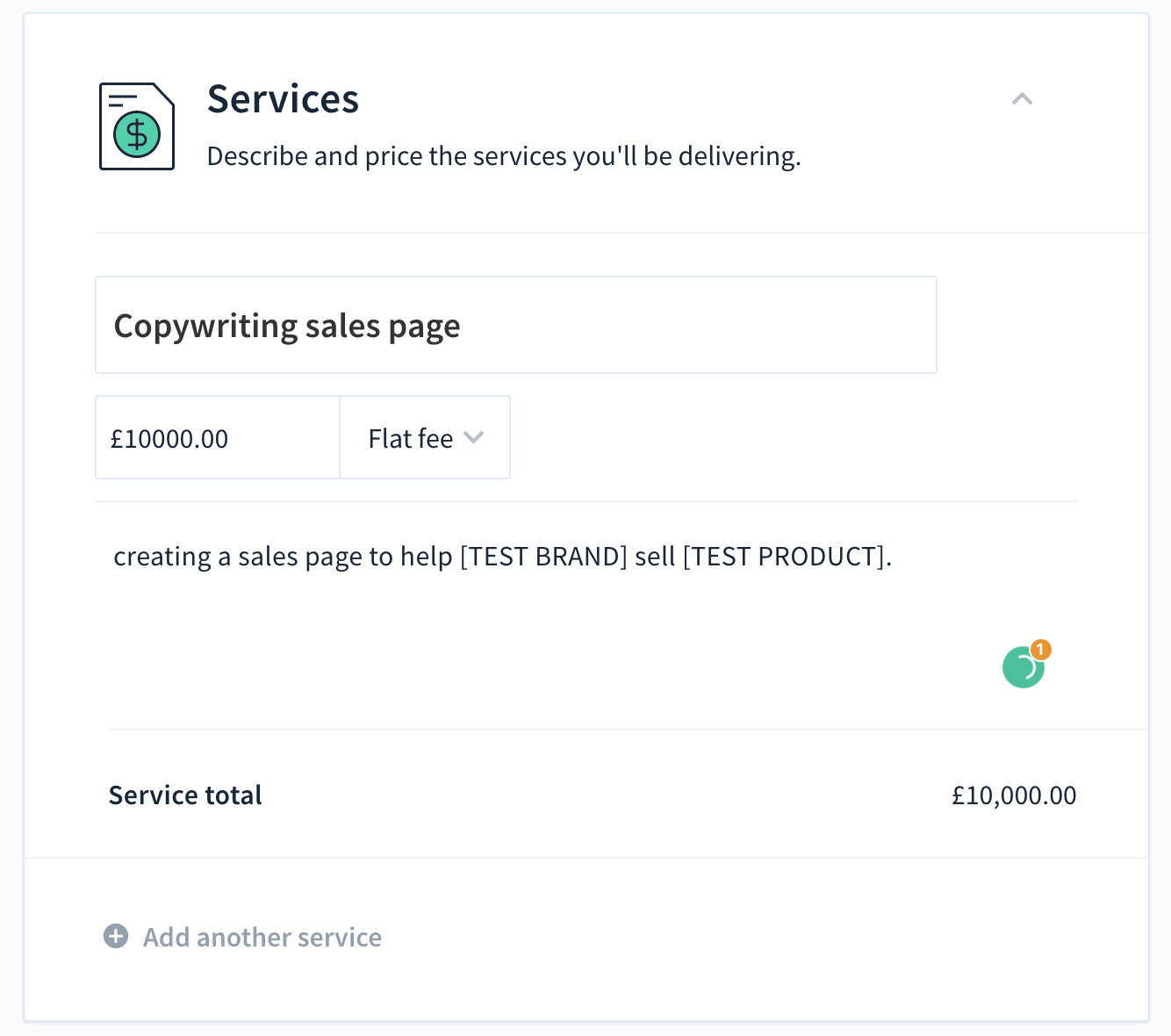Focus the Copywriting sales page title field
Image resolution: width=1171 pixels, height=1036 pixels.
(516, 326)
